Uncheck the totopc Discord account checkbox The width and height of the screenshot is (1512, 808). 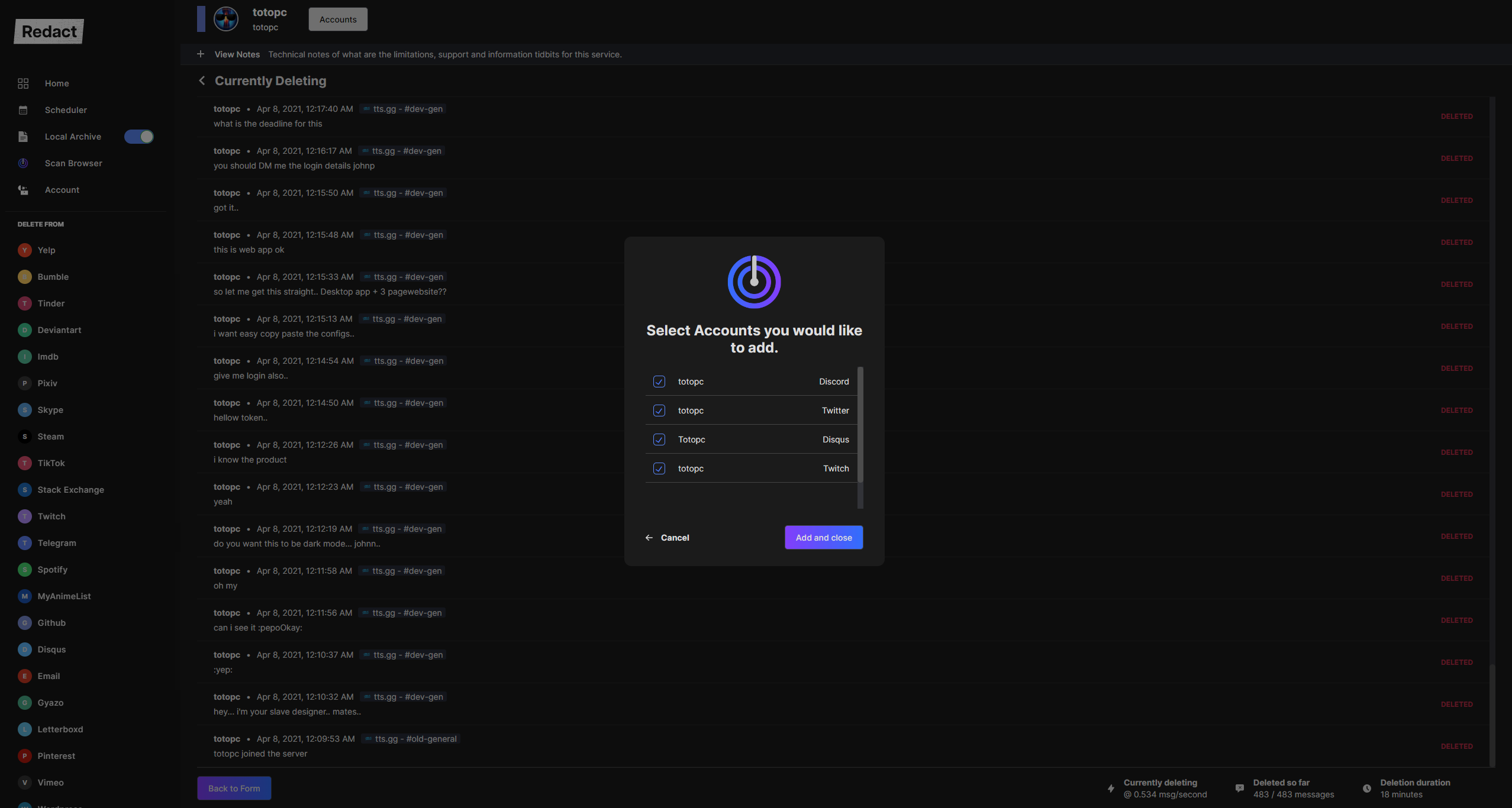[x=659, y=382]
